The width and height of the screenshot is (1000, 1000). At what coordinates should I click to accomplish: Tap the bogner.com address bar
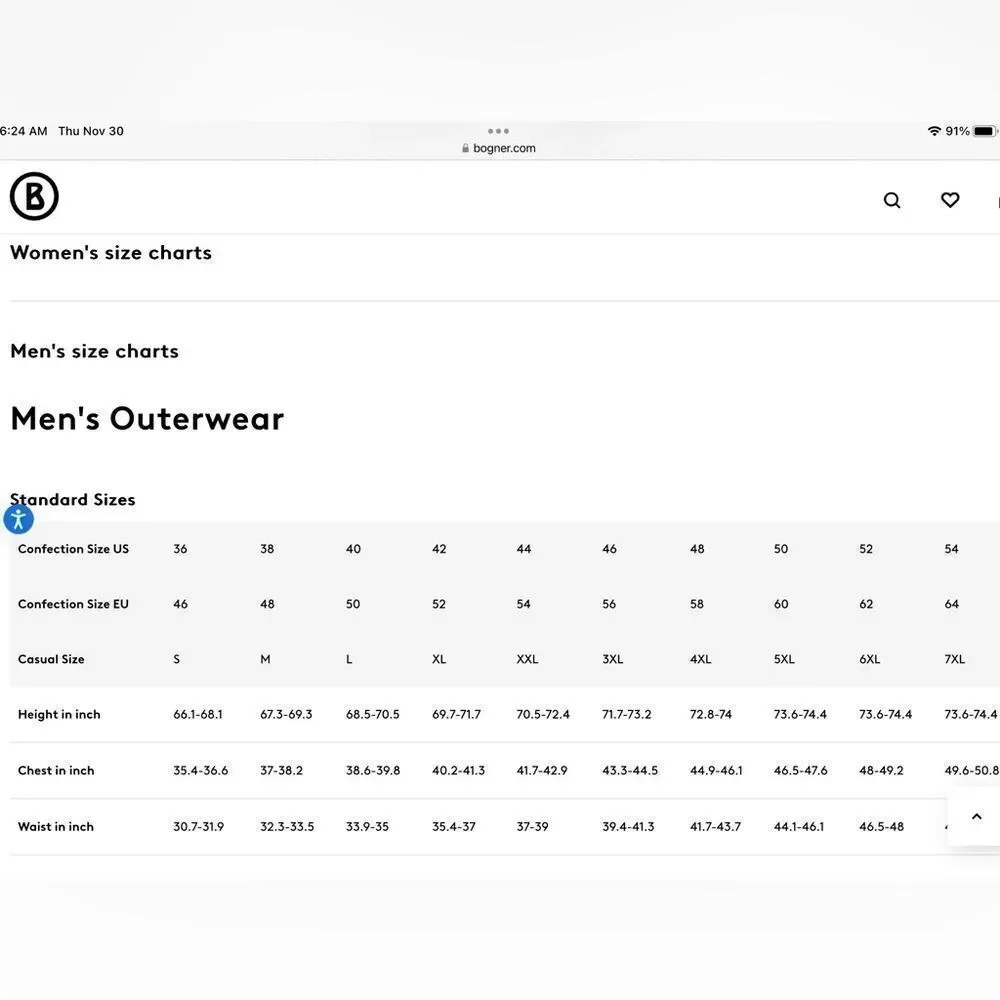coord(499,148)
